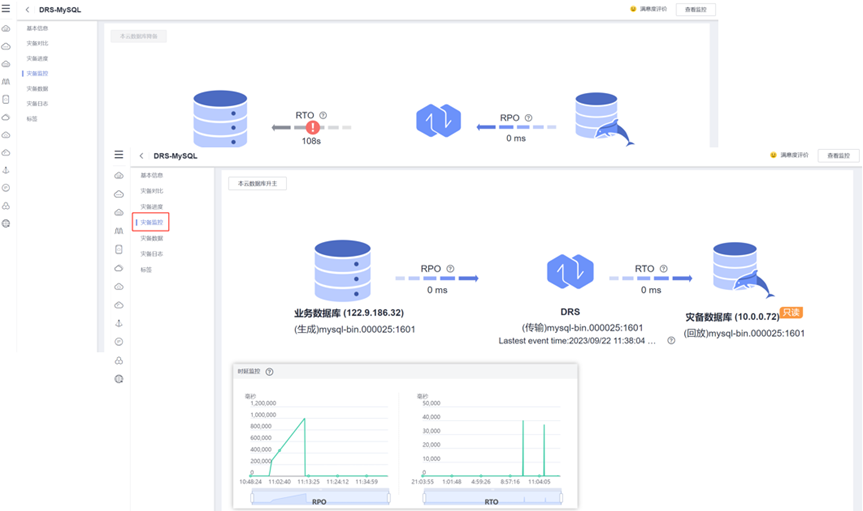Viewport: 863px width, 511px height.
Task: Click (生成)mysql-bin.000025:1601 text
Action: pos(354,329)
